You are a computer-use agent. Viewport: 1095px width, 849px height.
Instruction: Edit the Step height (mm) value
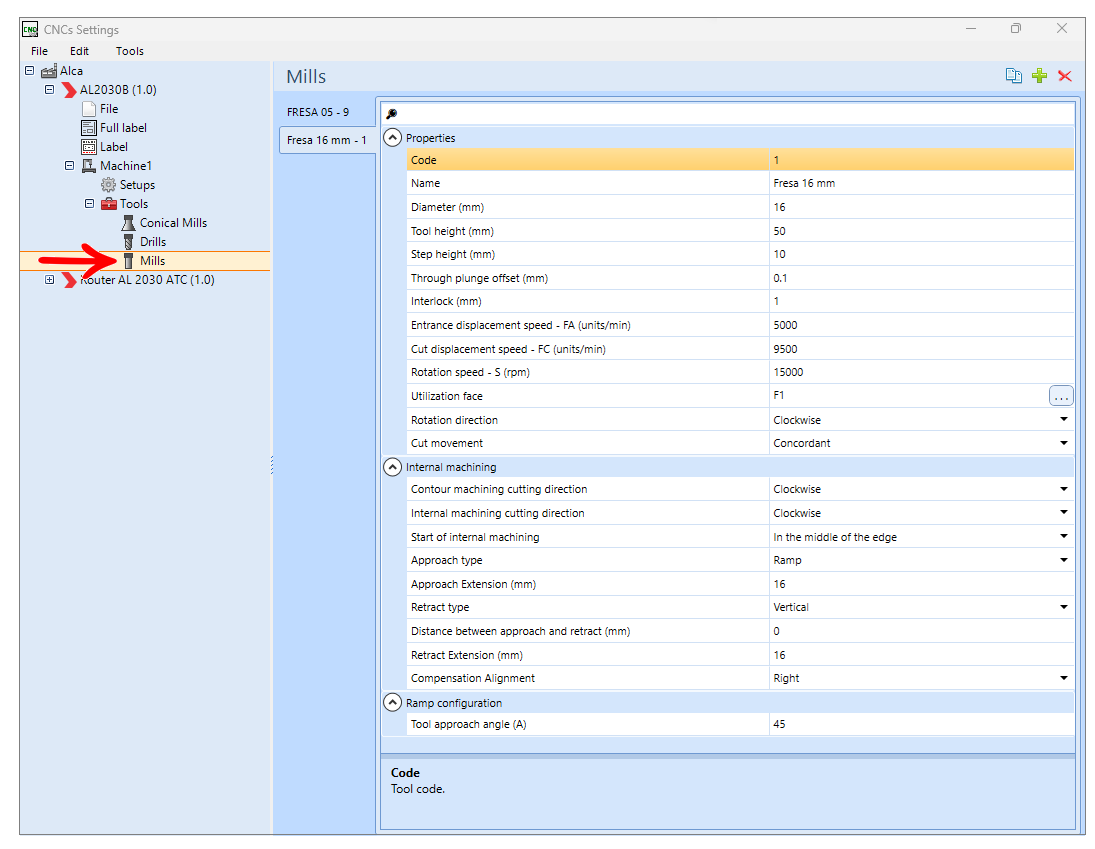coord(921,254)
